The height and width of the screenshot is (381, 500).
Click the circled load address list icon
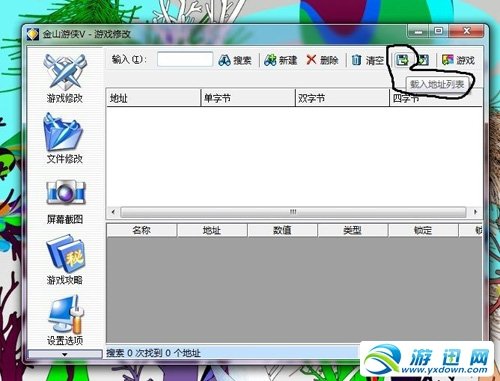pos(402,60)
